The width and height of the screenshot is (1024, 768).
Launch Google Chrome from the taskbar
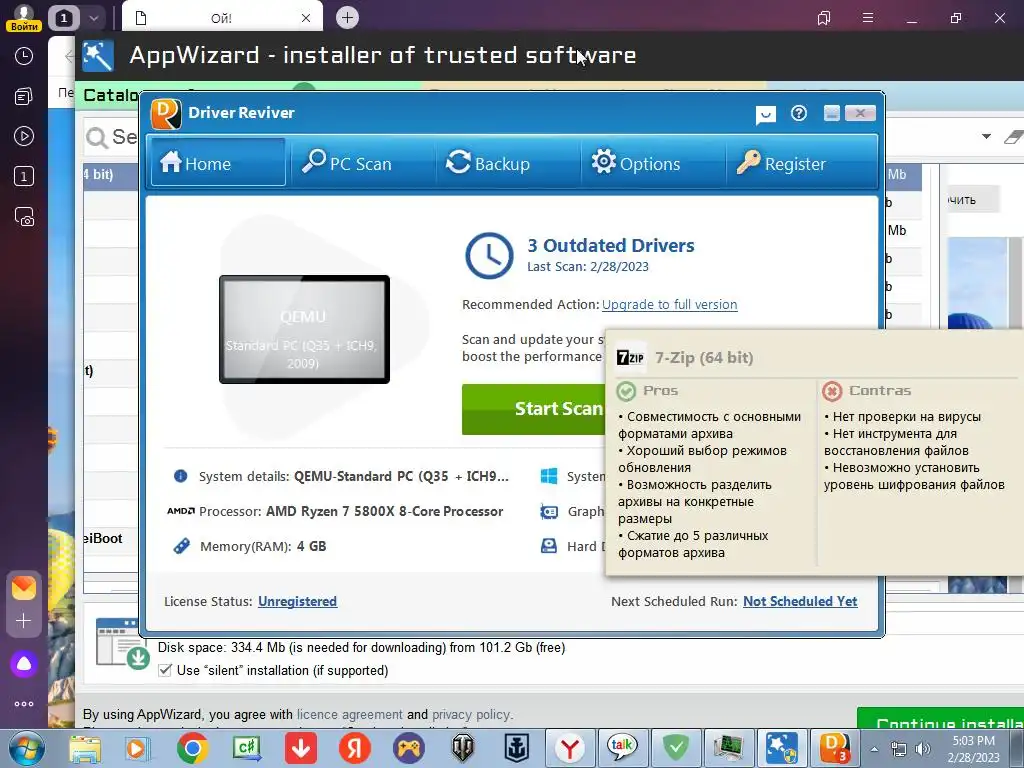[x=192, y=748]
